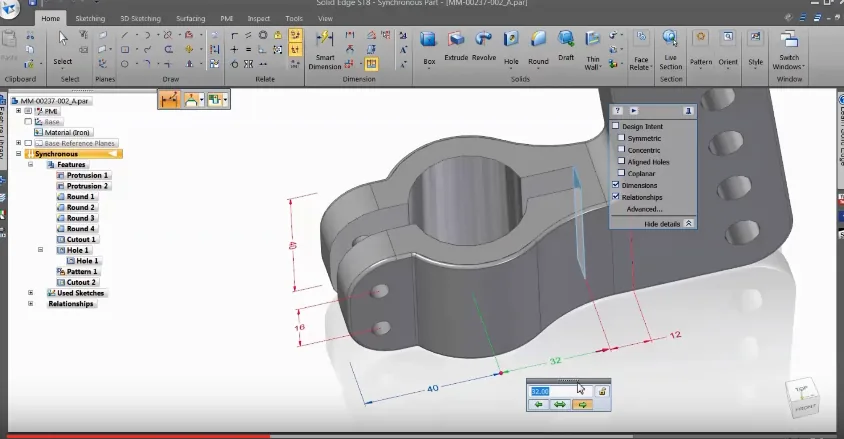Open the View ribbon tab

tap(325, 18)
